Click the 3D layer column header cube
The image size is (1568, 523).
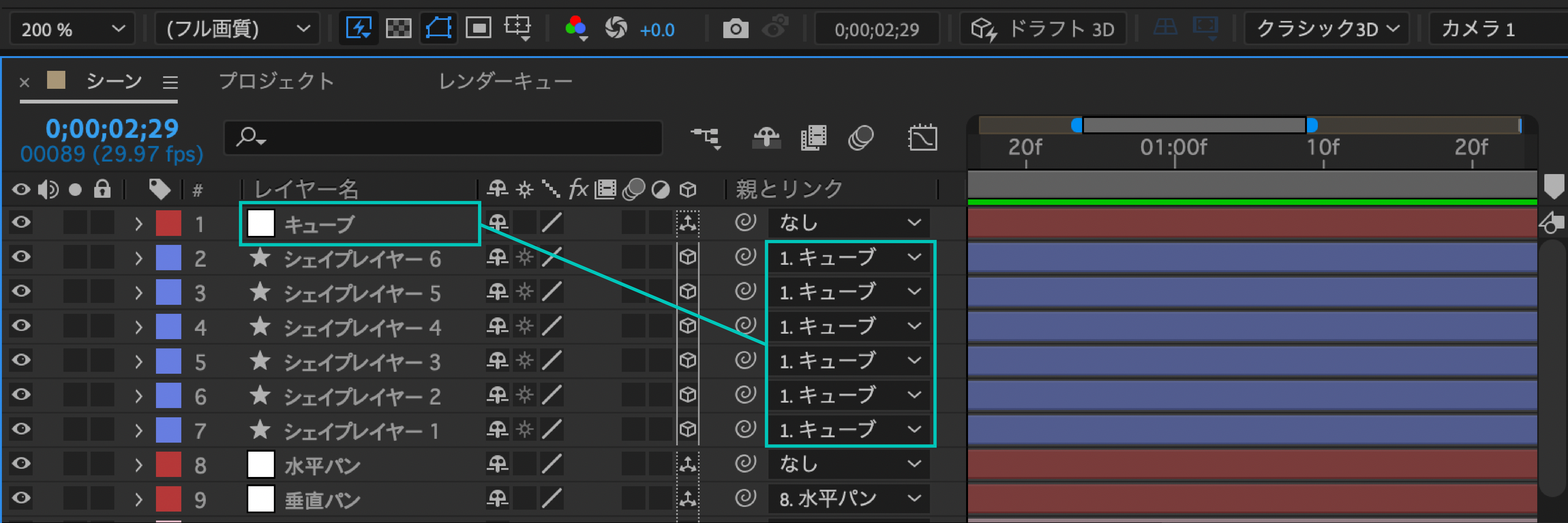(688, 190)
